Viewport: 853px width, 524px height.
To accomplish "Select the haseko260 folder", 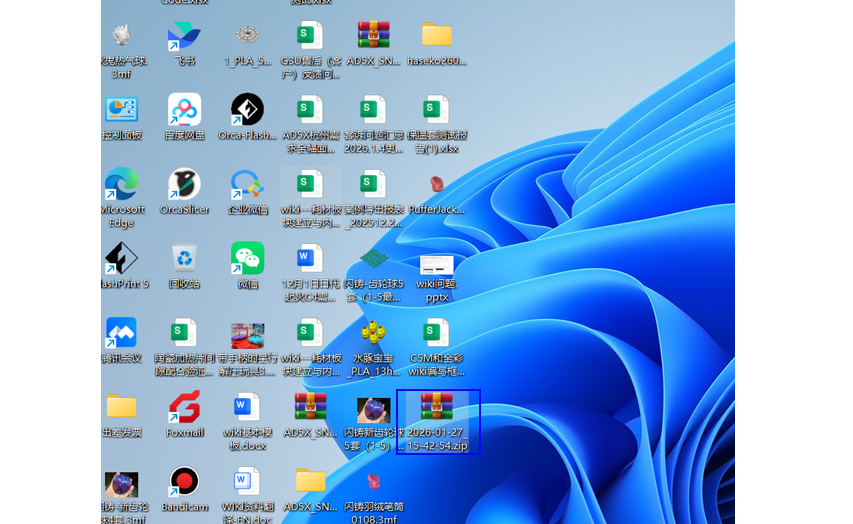I will [437, 36].
